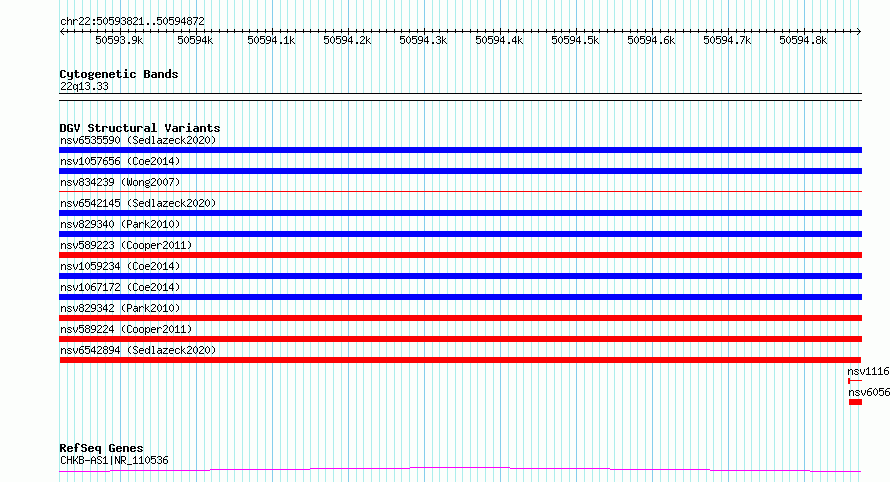Click the DGV Structural Variants track title
Viewport: 890px width, 482px height.
140,128
